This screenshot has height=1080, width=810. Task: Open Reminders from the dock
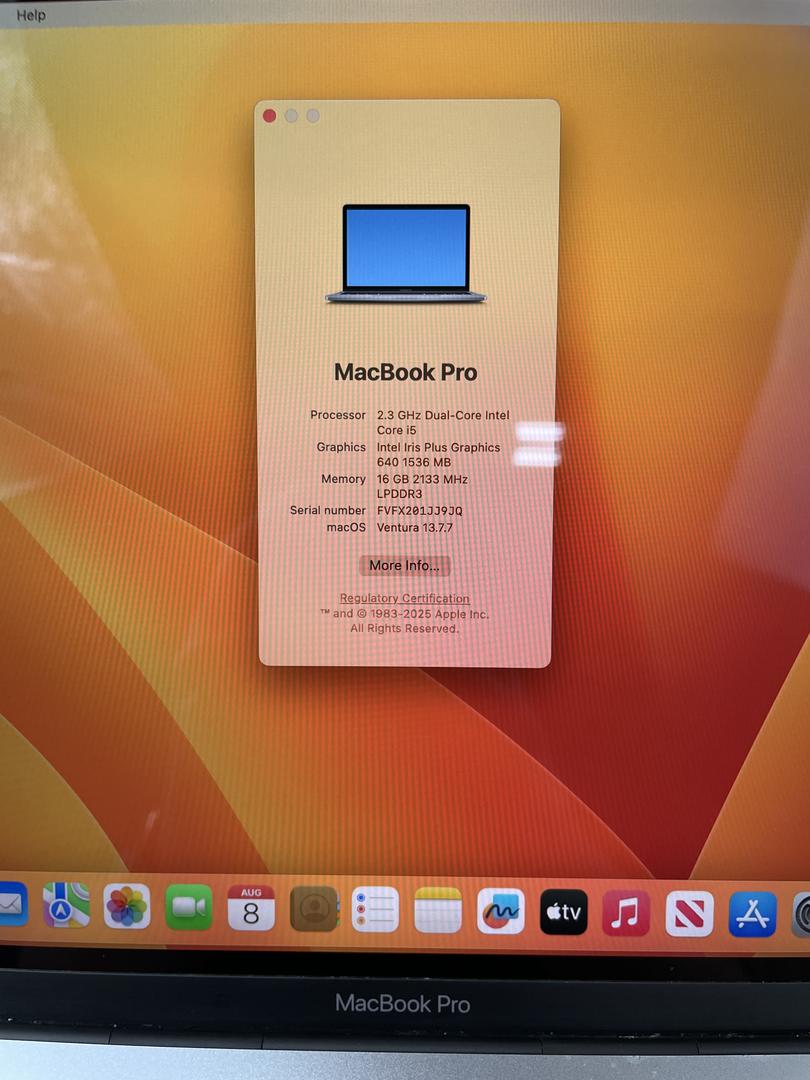coord(375,910)
